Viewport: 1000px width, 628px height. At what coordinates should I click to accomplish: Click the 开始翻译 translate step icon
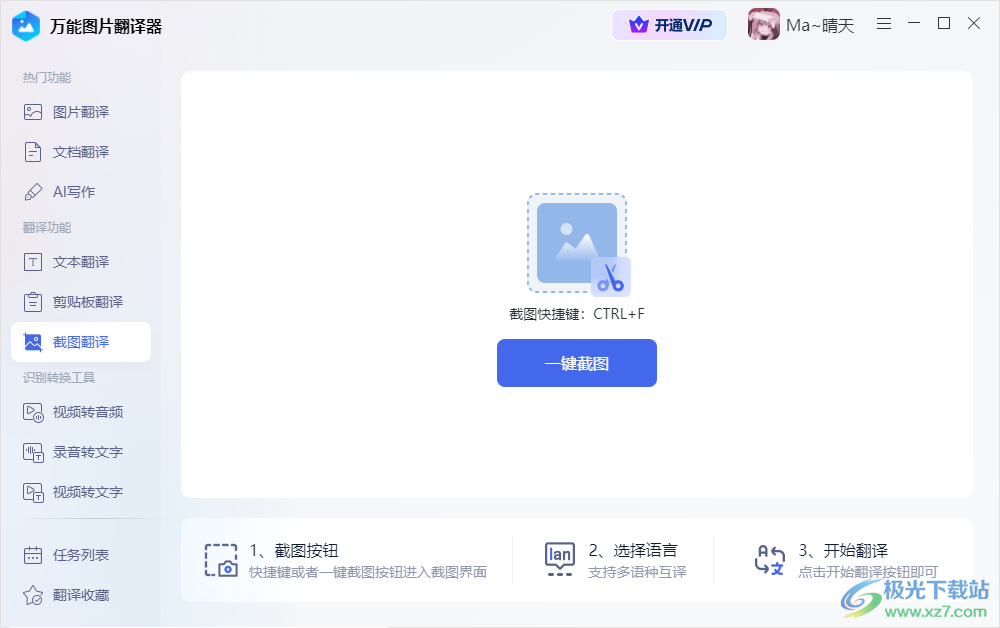[769, 560]
